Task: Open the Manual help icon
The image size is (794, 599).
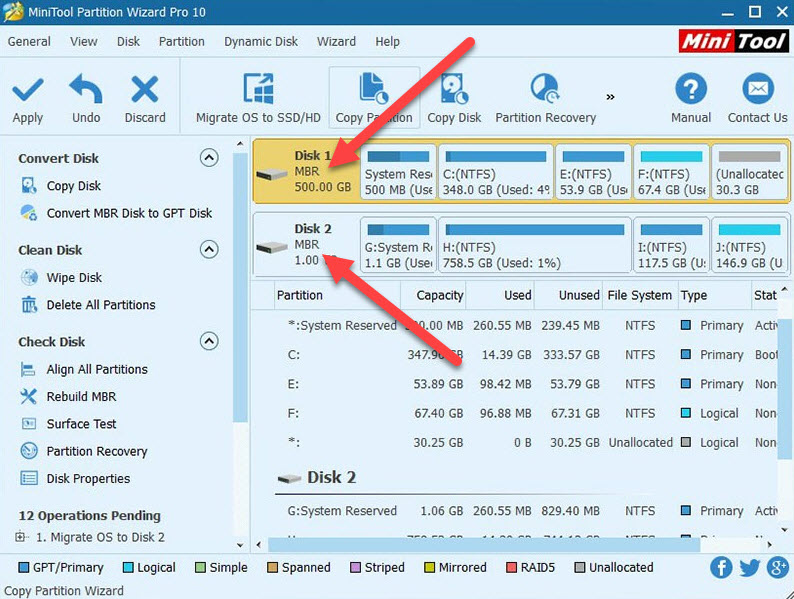Action: (x=691, y=91)
